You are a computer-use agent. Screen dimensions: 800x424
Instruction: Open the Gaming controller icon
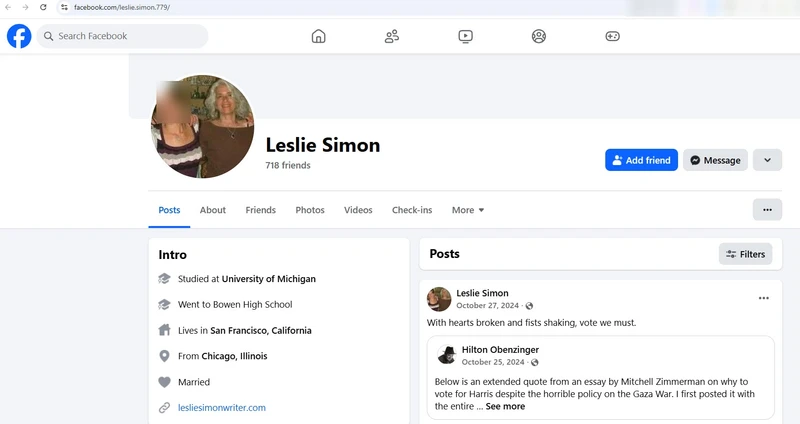[x=612, y=36]
